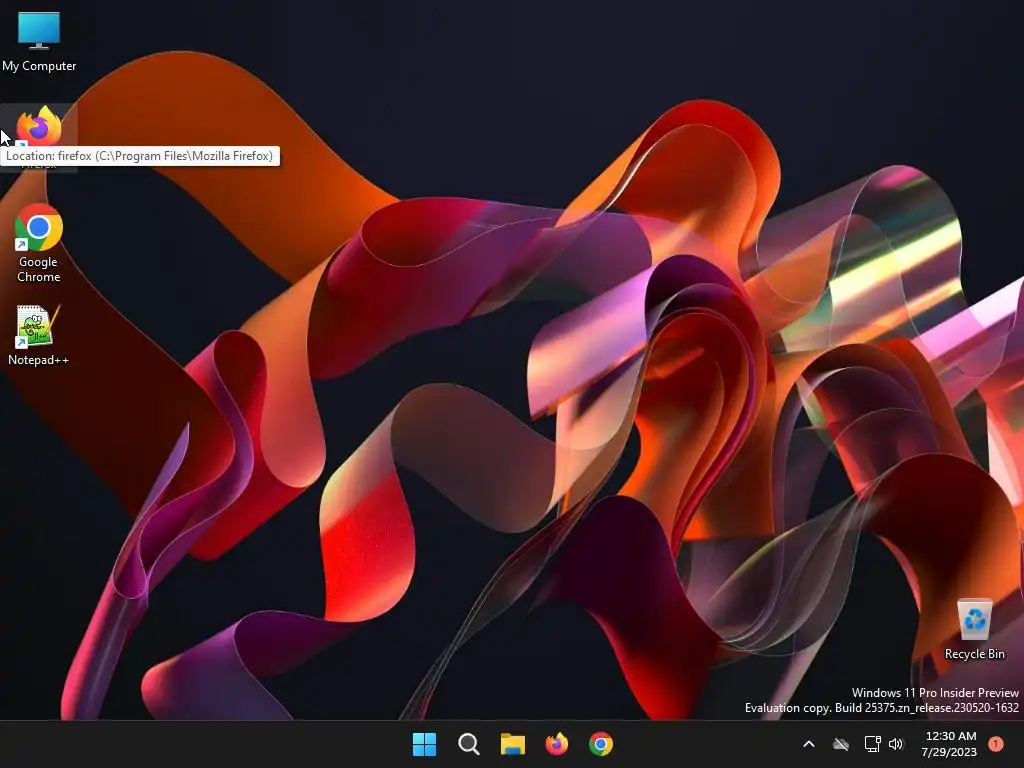Image resolution: width=1024 pixels, height=768 pixels.
Task: Open the cloud sync tray icon
Action: click(841, 744)
